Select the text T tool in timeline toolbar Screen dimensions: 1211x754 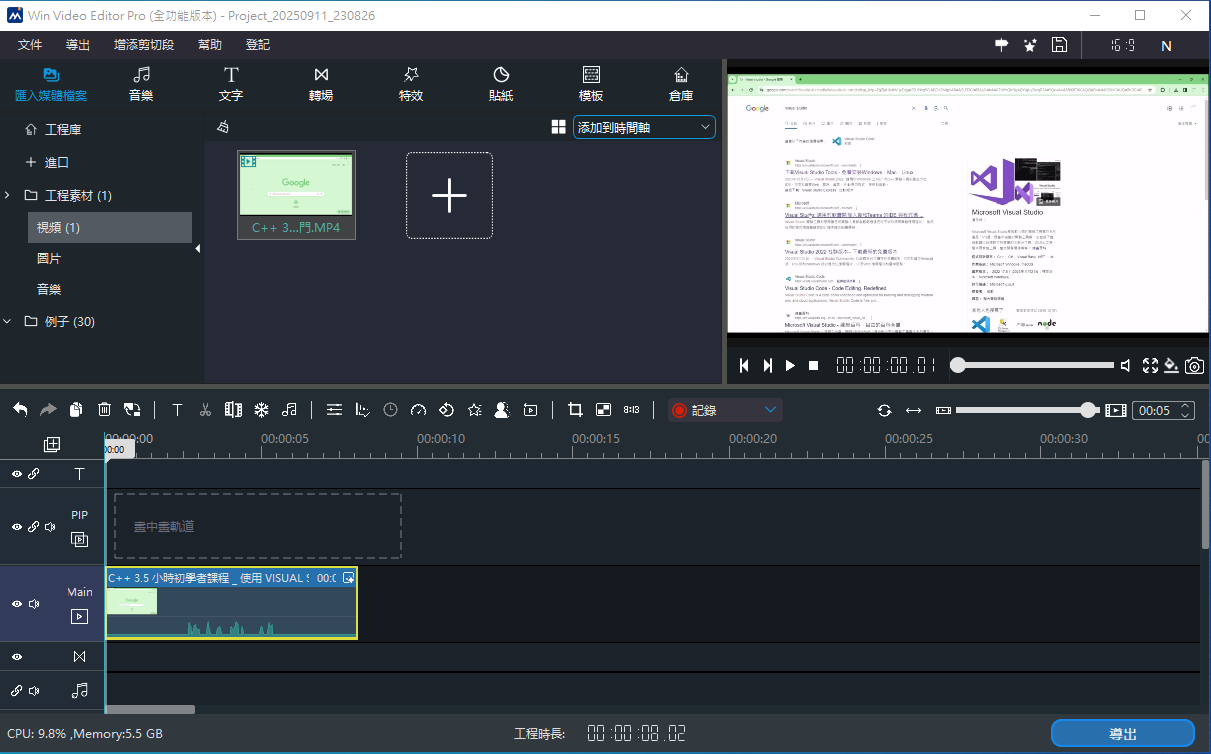point(177,409)
